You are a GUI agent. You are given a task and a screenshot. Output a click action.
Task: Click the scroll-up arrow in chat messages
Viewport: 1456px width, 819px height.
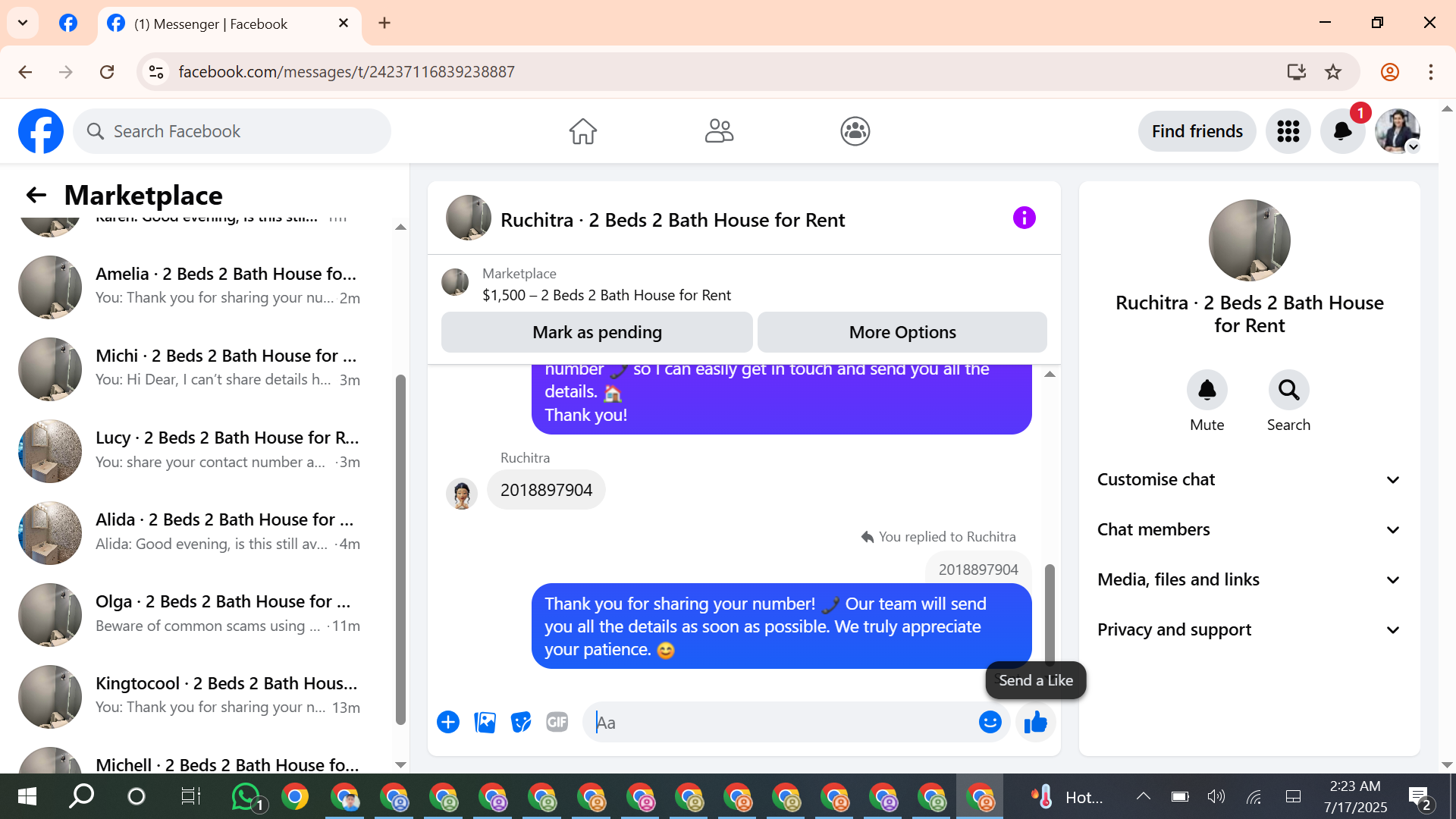(1050, 375)
